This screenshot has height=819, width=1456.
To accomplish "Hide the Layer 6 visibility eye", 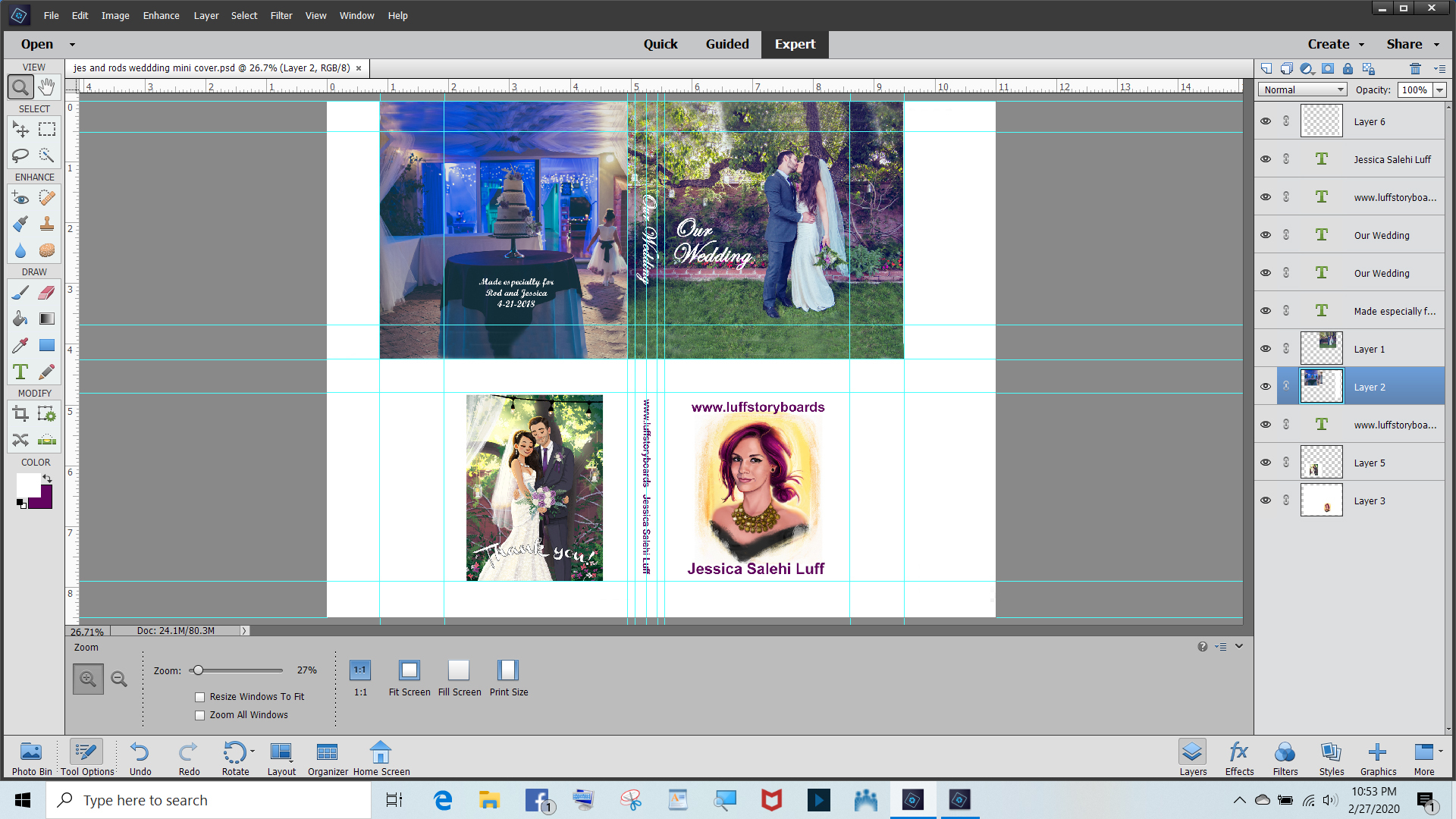I will tap(1266, 121).
